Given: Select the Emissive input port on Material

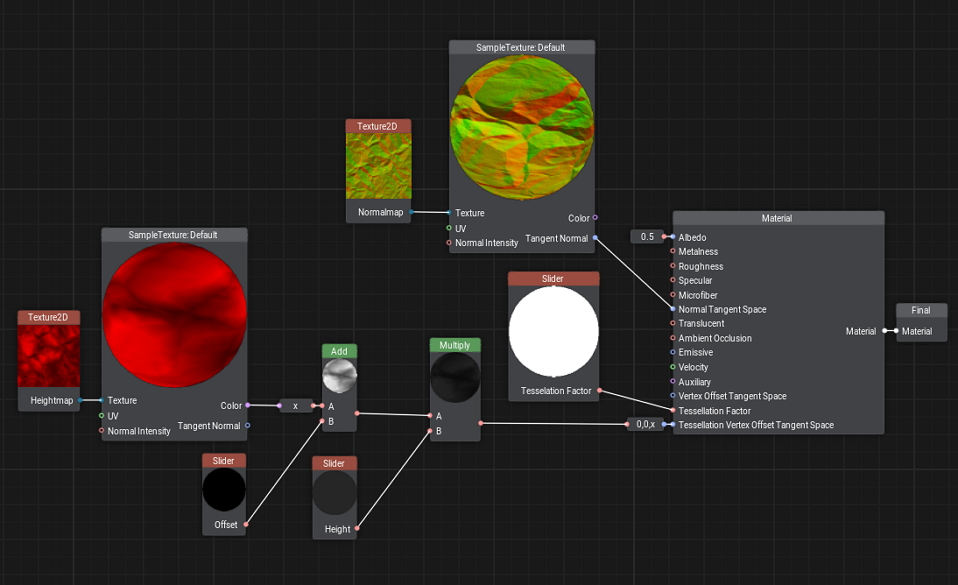Looking at the screenshot, I should click(673, 353).
